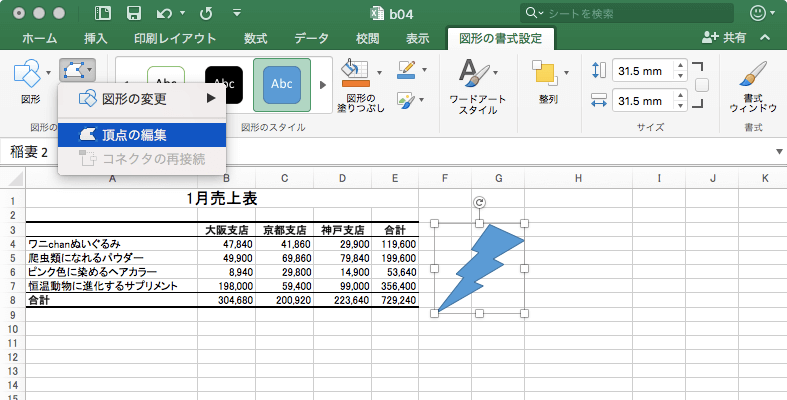This screenshot has height=400, width=787.
Task: Open the shape outline dropdown arrow
Action: point(425,70)
